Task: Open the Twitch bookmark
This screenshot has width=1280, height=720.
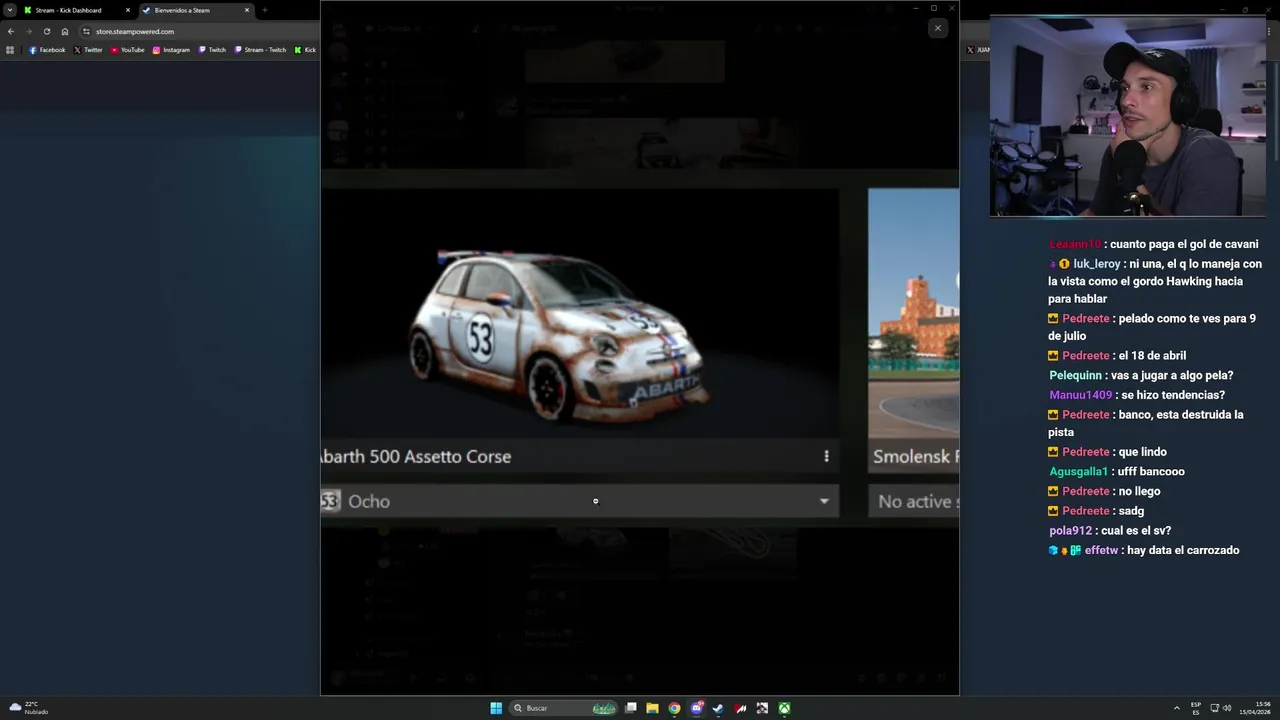Action: (x=212, y=50)
